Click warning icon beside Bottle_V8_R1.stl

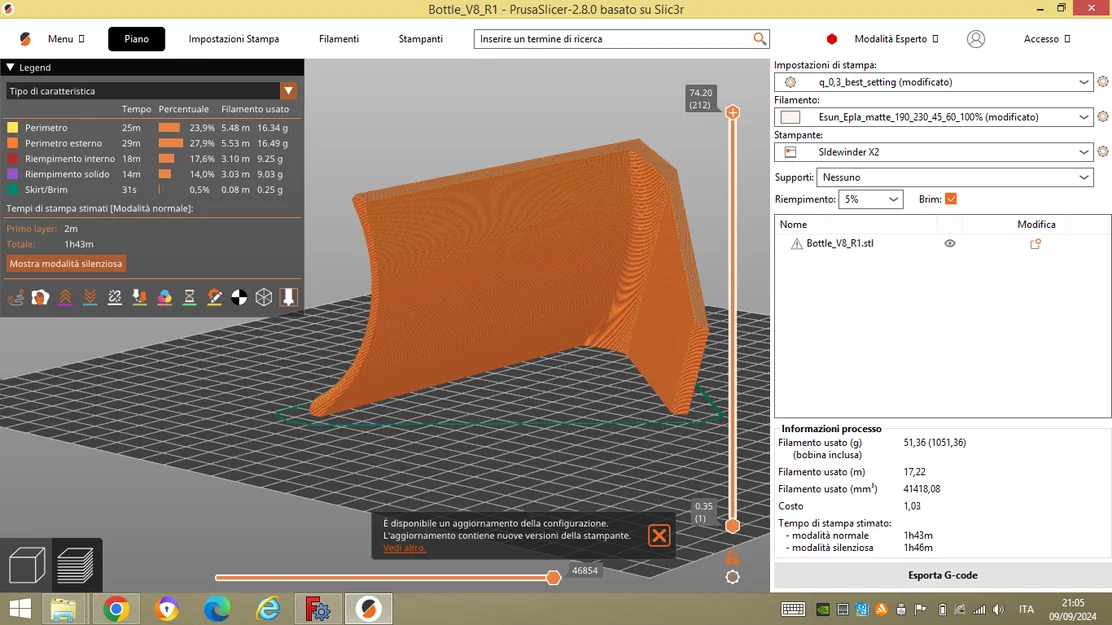pyautogui.click(x=796, y=243)
